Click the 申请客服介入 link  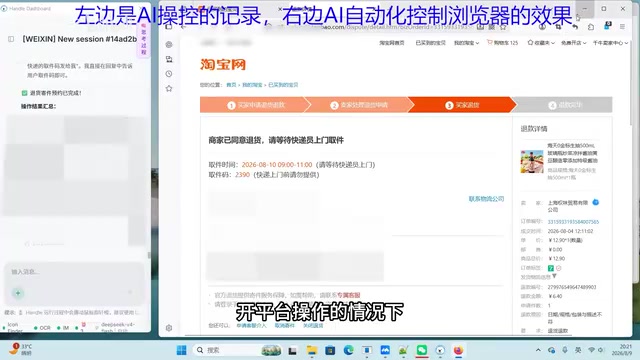coord(251,325)
